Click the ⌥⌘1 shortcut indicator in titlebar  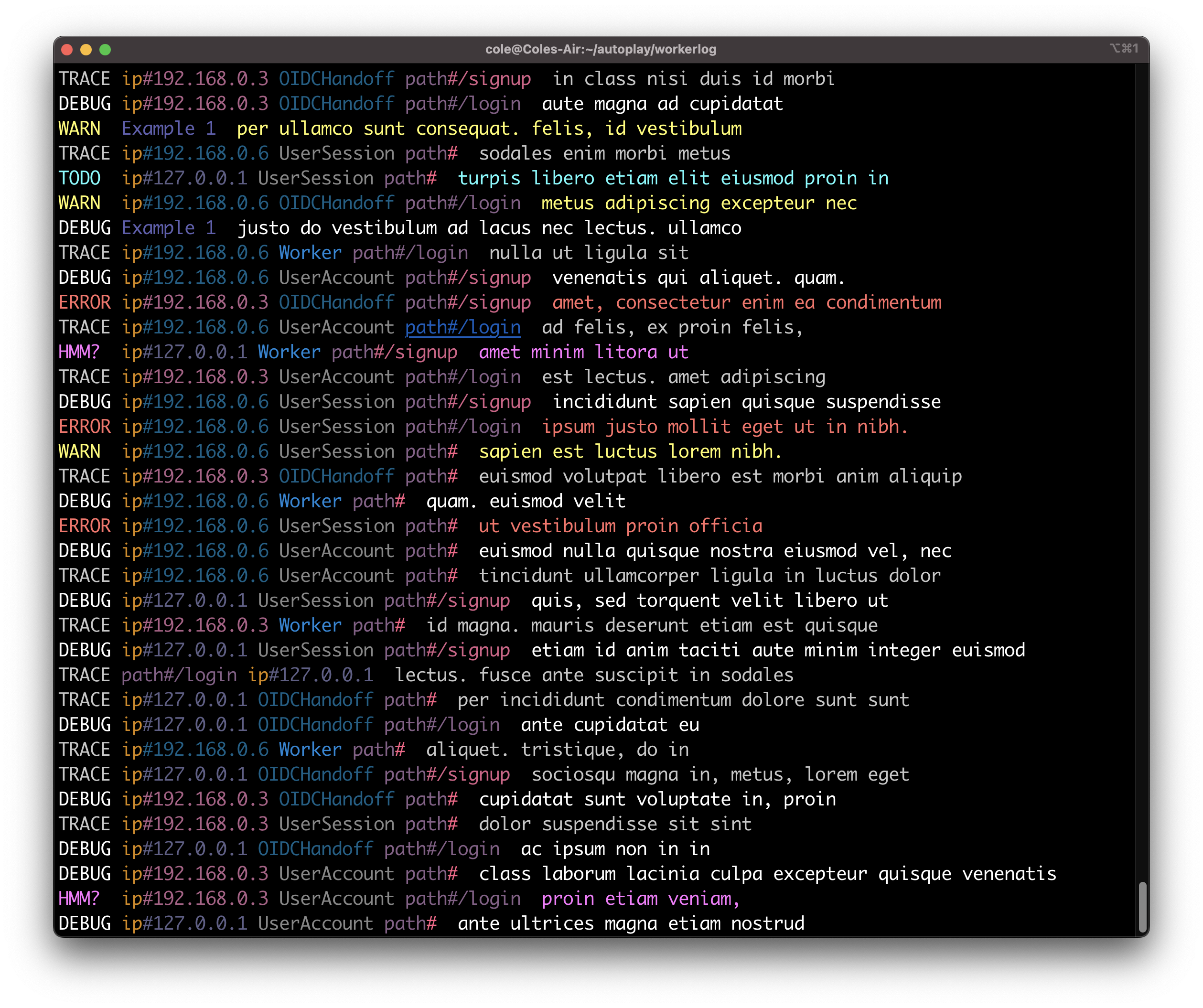tap(1123, 49)
